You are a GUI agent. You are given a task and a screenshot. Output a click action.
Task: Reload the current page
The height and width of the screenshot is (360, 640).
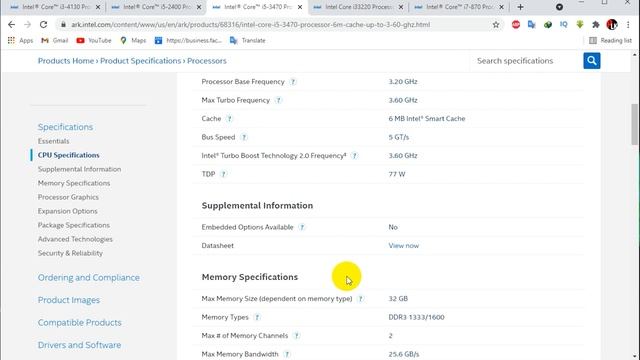43,24
